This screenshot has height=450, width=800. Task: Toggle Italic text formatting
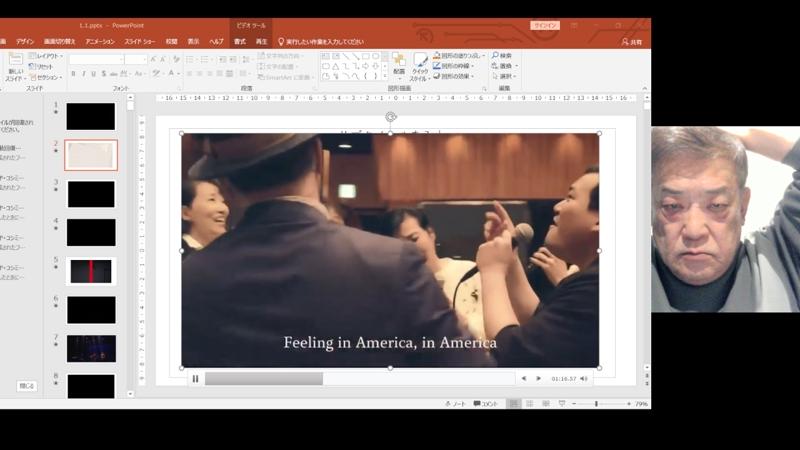pyautogui.click(x=83, y=73)
